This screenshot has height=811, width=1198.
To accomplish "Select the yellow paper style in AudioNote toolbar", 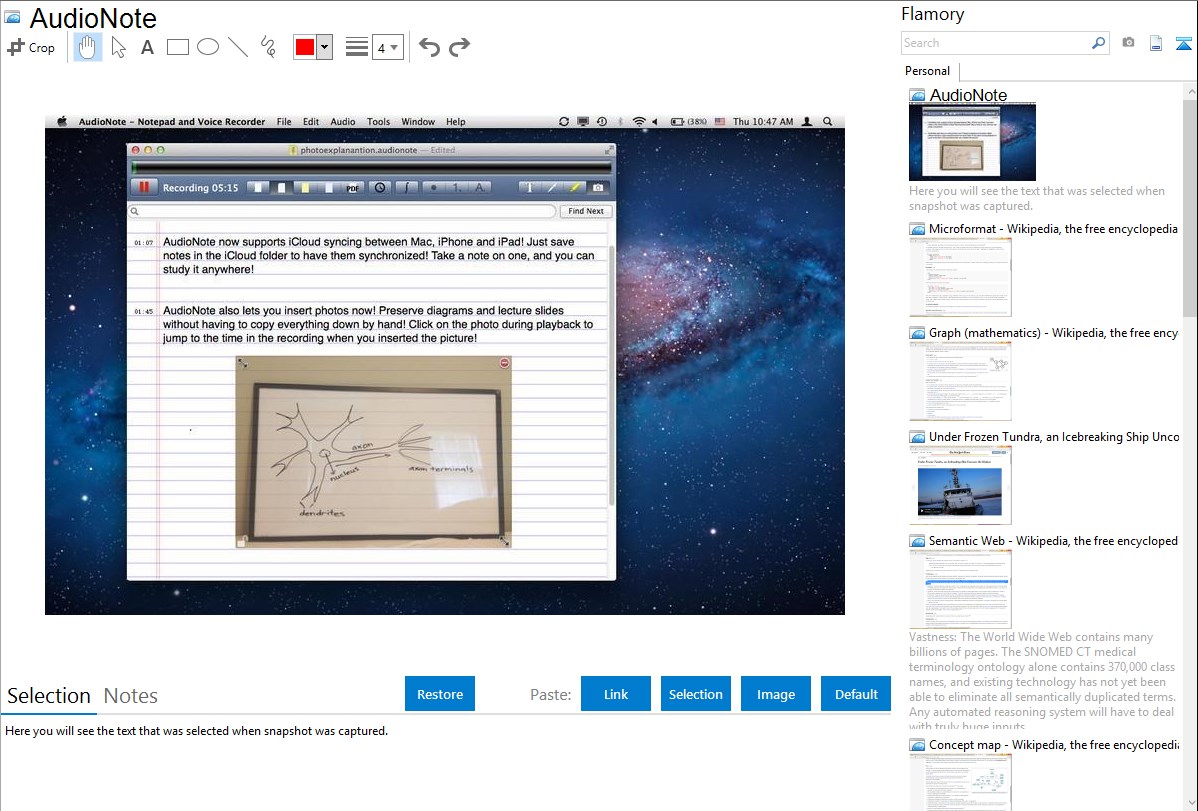I will pos(305,187).
